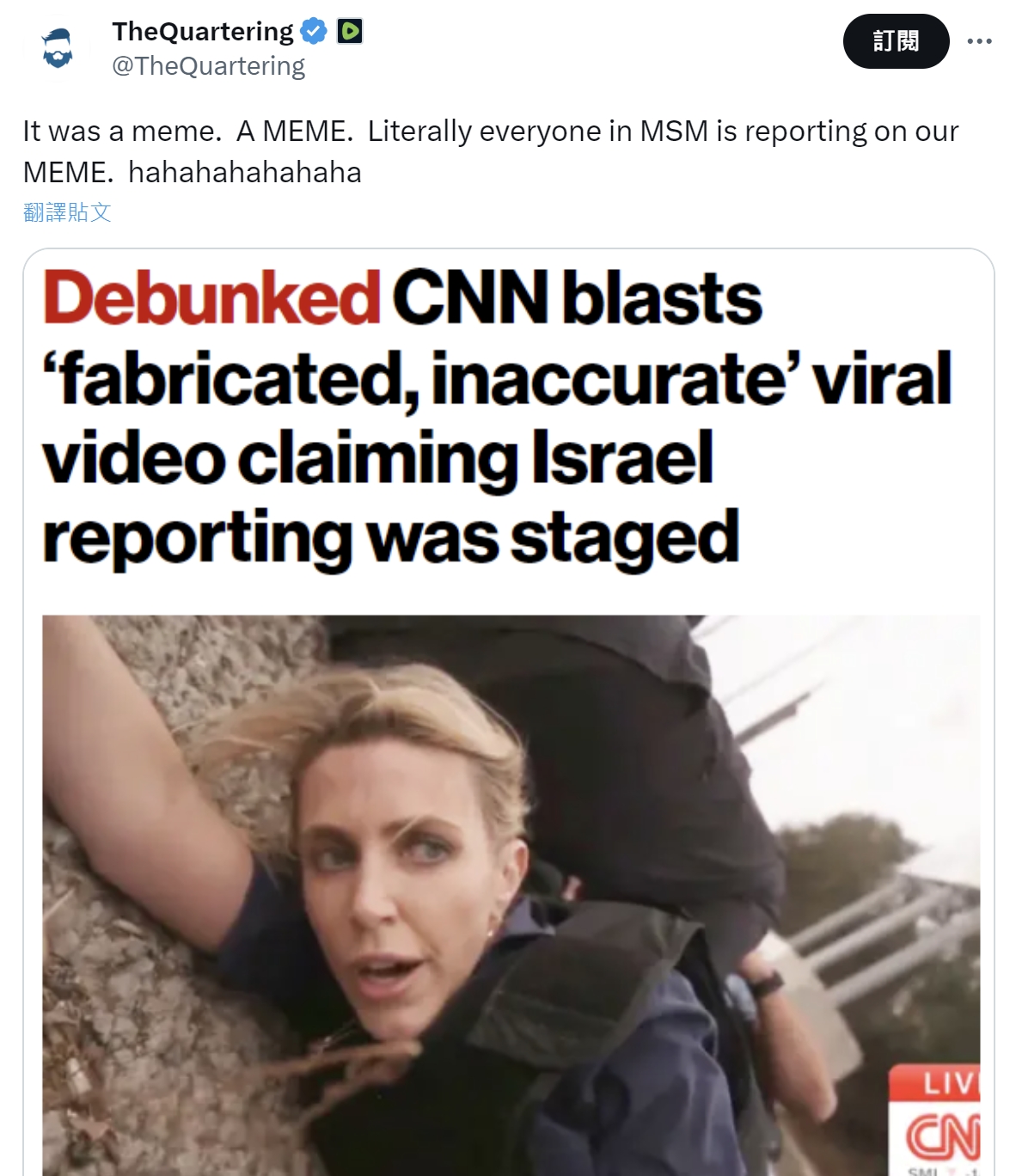Image resolution: width=1016 pixels, height=1176 pixels.
Task: Click the word hahahahahahaha in tweet
Action: coord(245,172)
